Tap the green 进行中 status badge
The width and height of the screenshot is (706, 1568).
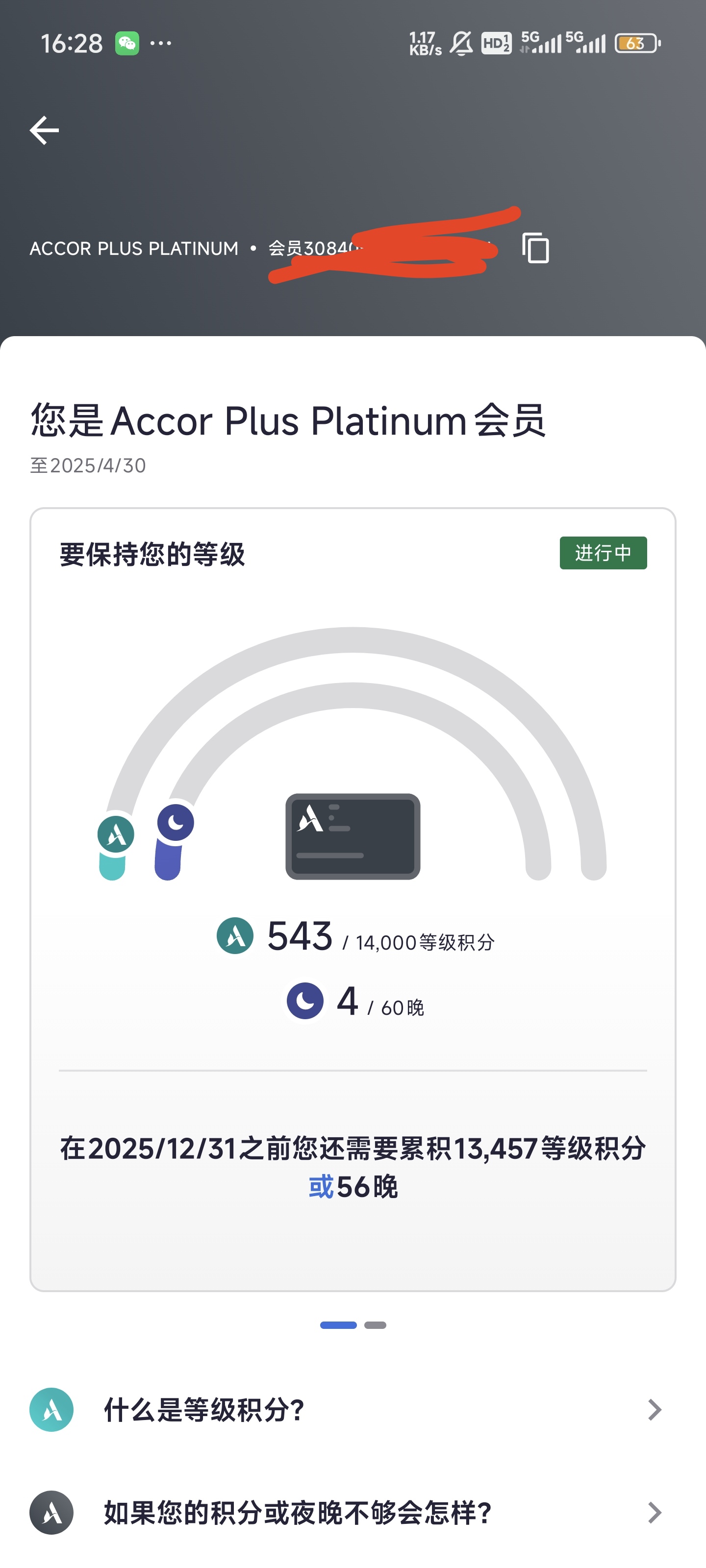603,553
